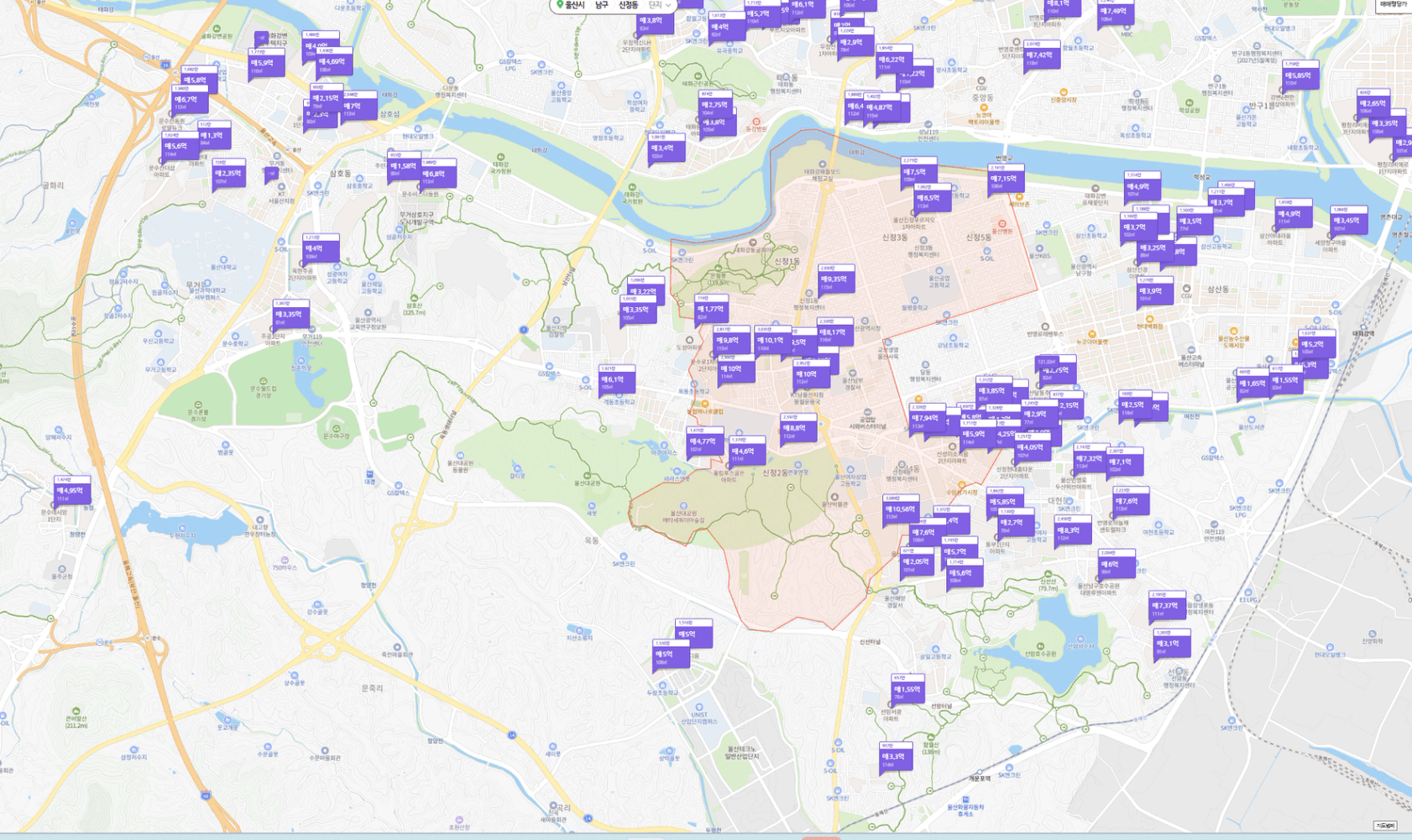Viewport: 1412px width, 840px height.
Task: Open the 매4.95억 listing marker
Action: click(x=71, y=491)
